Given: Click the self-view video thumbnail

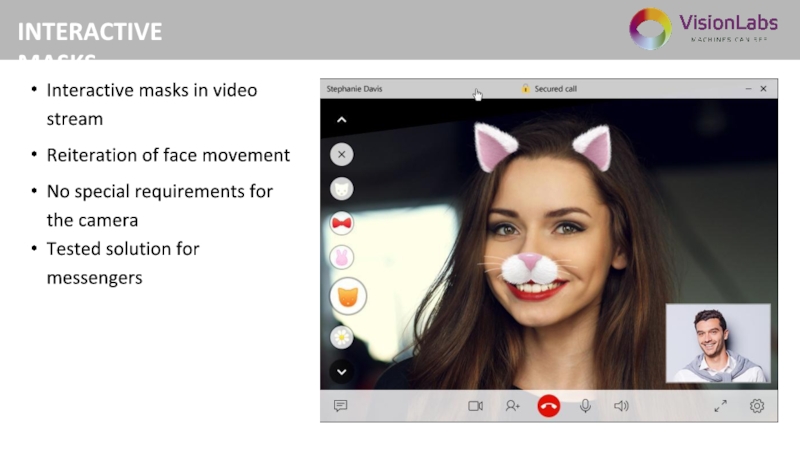Looking at the screenshot, I should click(x=718, y=343).
